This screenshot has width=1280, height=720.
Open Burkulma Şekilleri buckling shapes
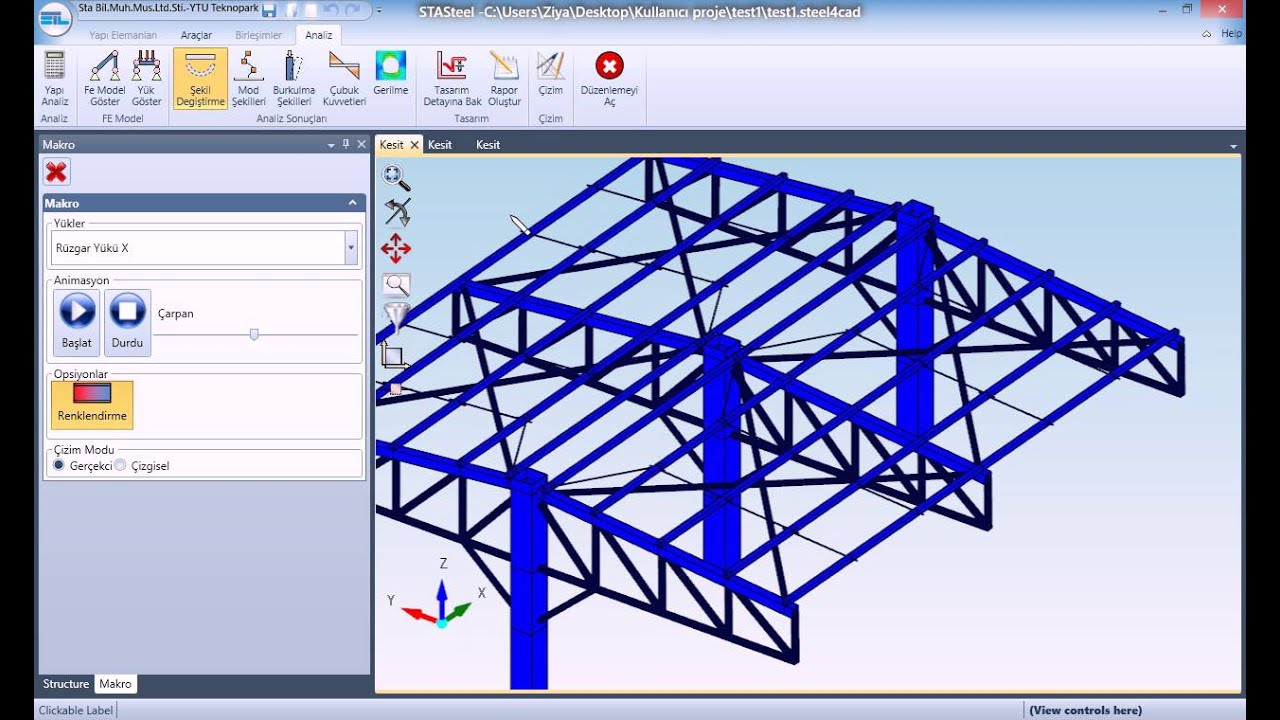point(294,79)
